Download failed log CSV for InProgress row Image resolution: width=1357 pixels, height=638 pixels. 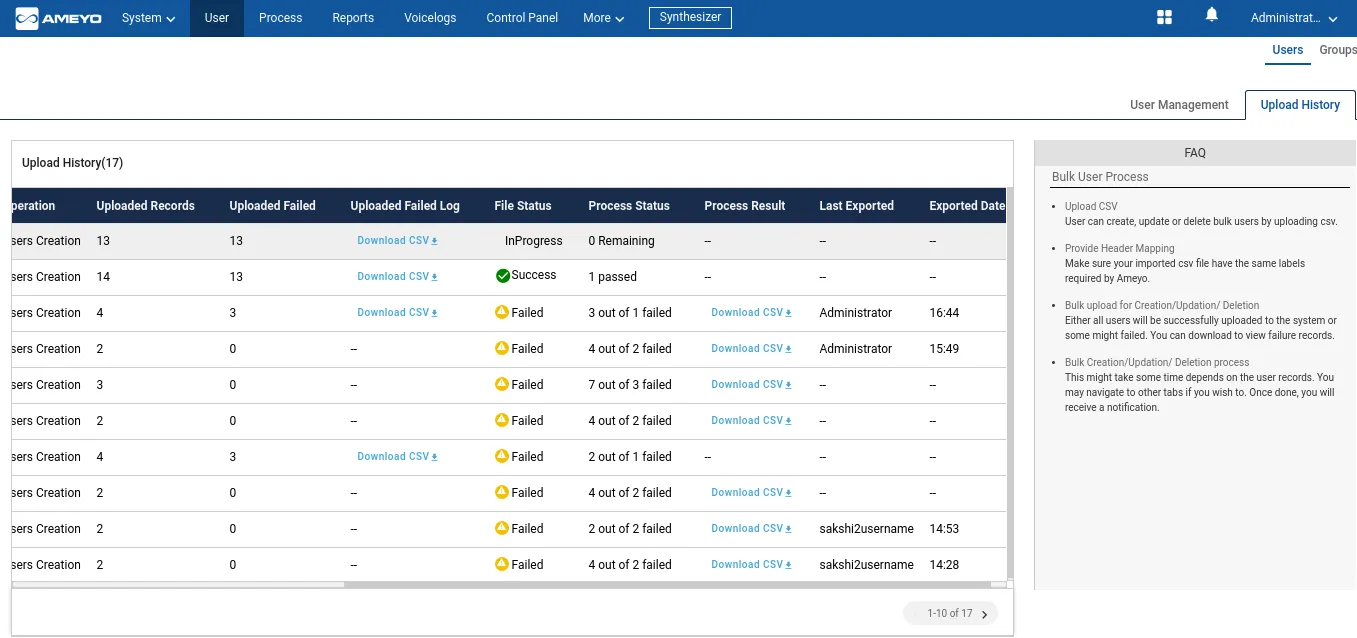397,241
